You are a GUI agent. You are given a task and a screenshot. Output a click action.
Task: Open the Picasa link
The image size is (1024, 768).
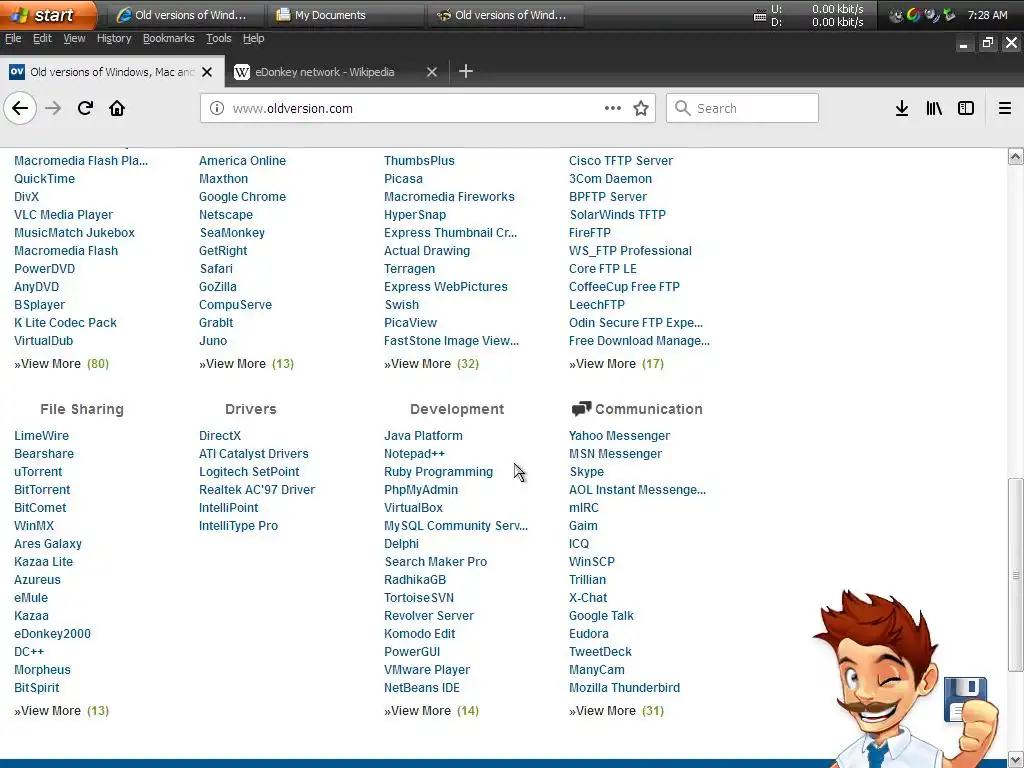(403, 179)
